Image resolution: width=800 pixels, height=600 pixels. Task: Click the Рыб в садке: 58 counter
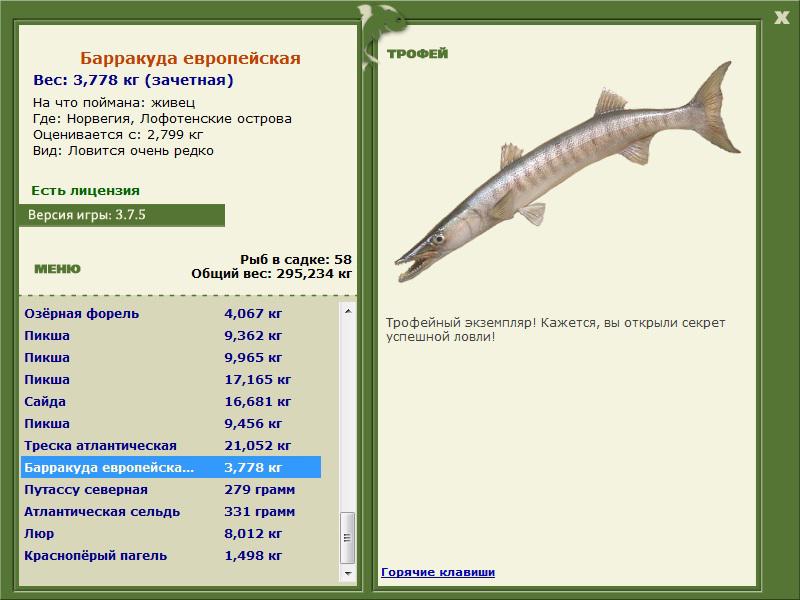[296, 259]
